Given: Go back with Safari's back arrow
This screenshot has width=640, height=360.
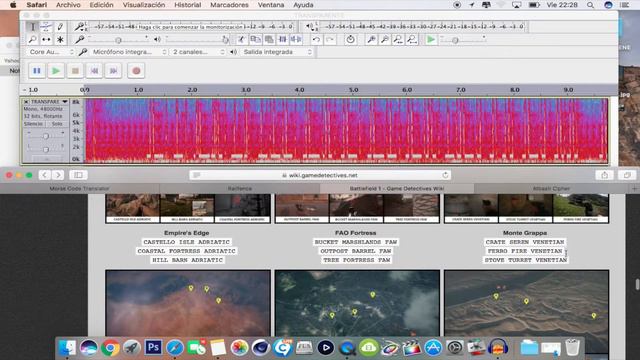Looking at the screenshot, I should (44, 175).
